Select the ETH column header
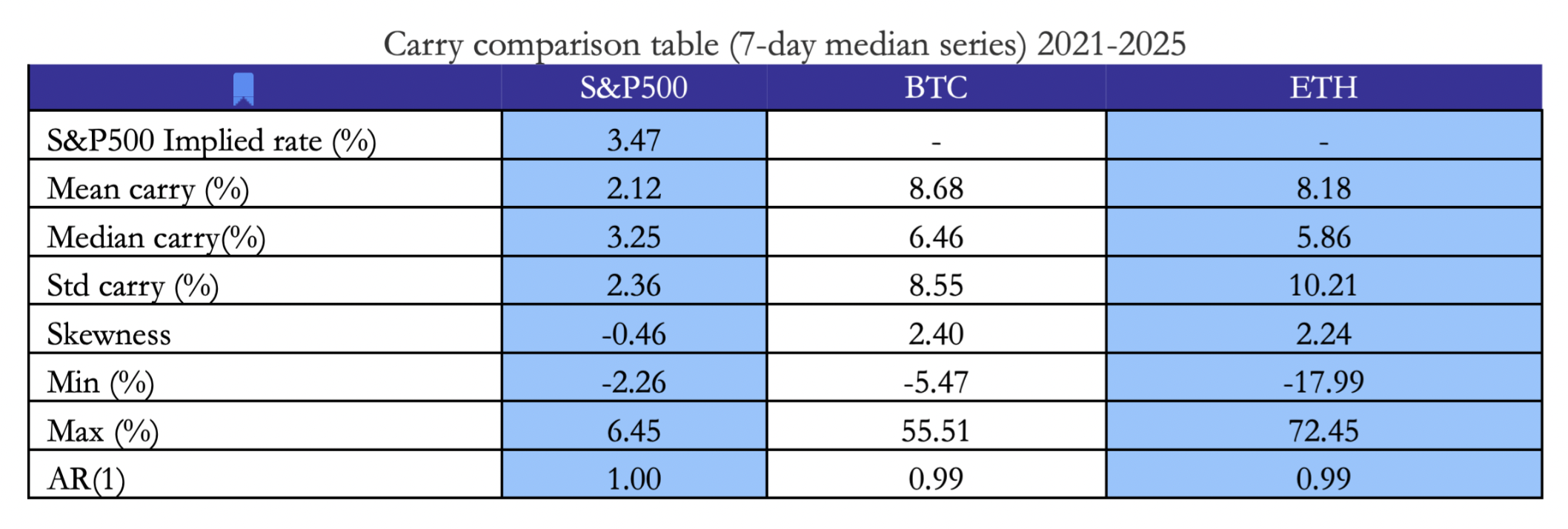 click(x=1323, y=88)
